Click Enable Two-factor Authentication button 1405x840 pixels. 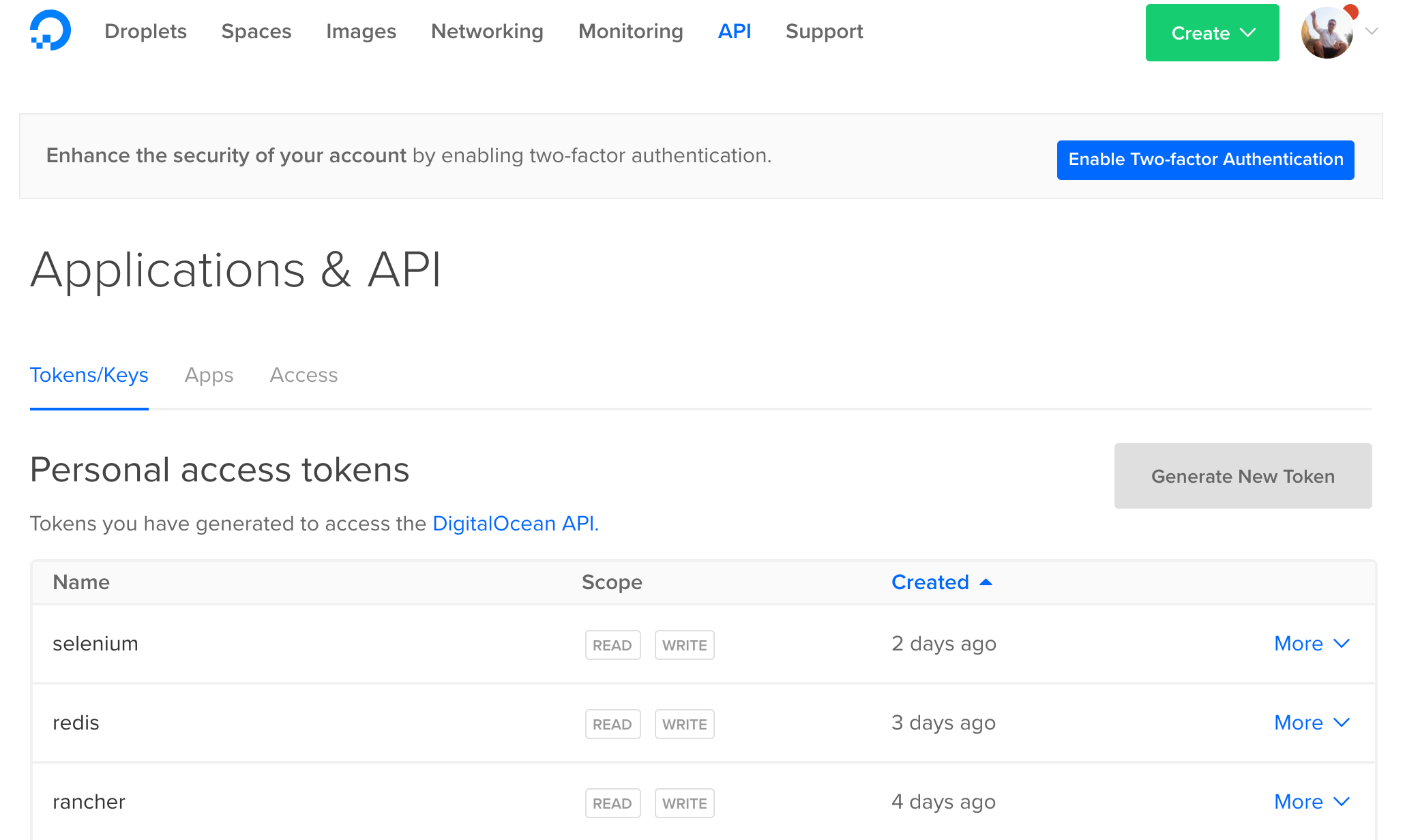pyautogui.click(x=1205, y=160)
